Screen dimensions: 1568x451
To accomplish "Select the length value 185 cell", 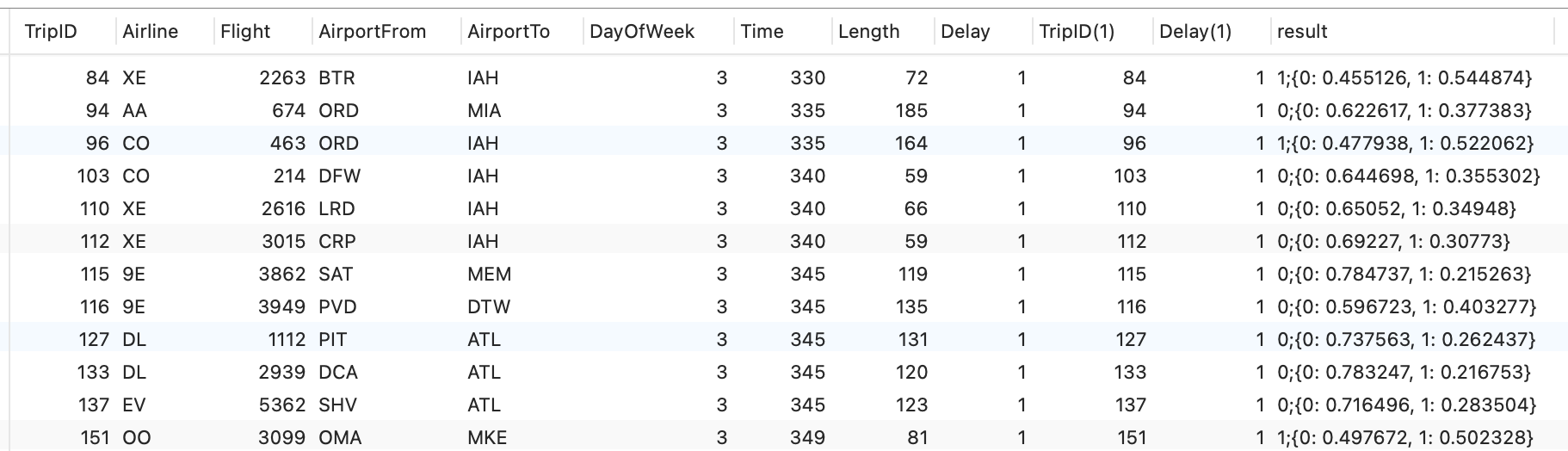I will [911, 111].
